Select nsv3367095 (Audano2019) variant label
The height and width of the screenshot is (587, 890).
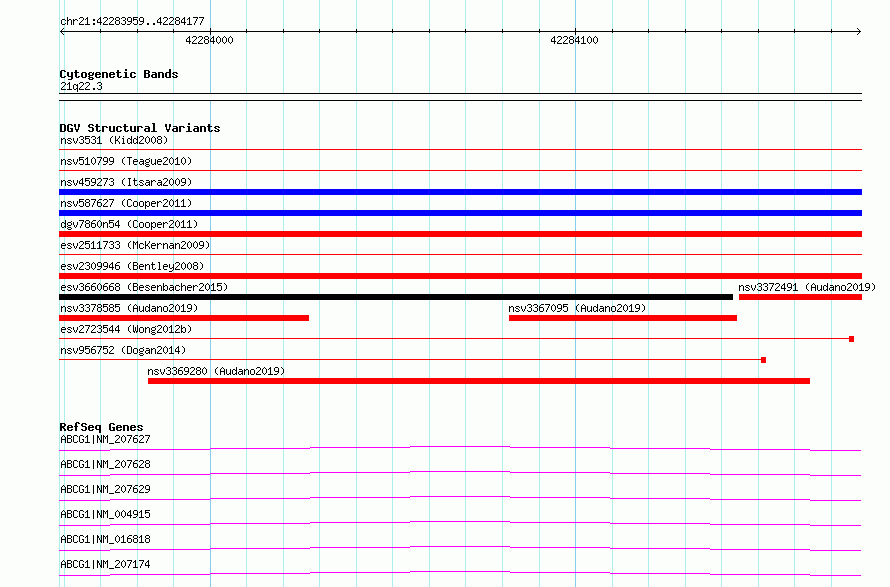click(x=577, y=308)
